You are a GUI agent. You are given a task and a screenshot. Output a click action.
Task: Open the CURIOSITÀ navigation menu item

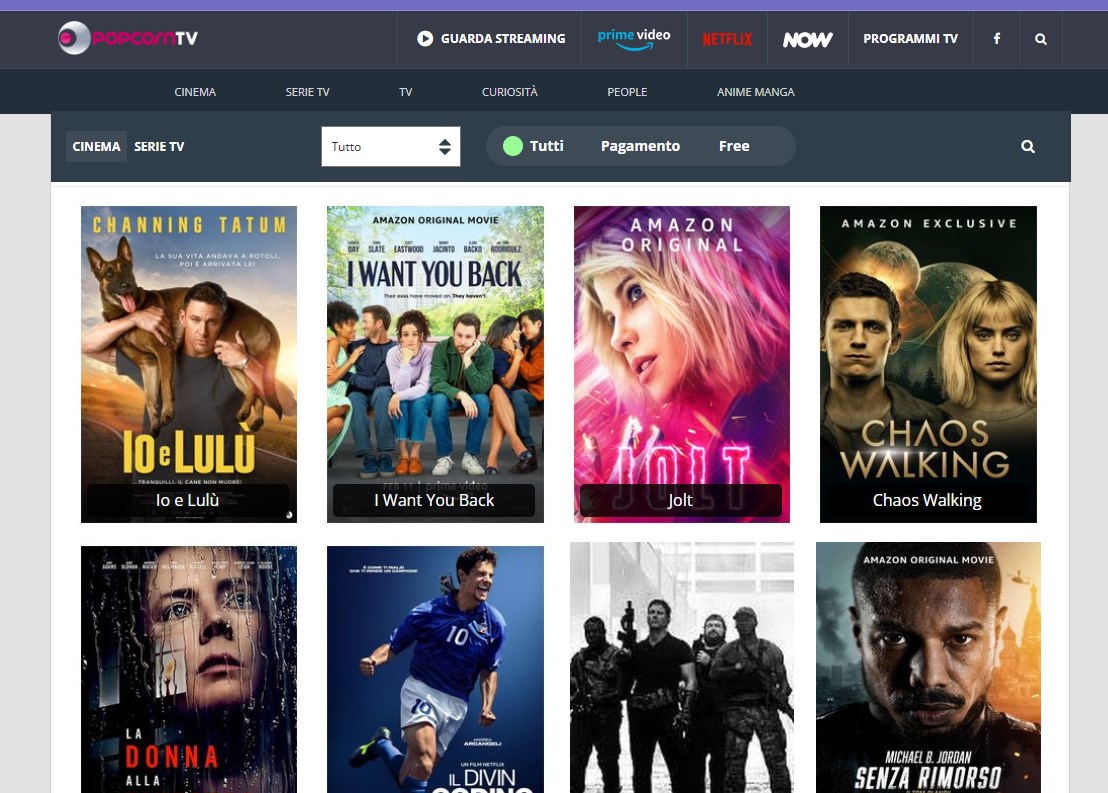click(509, 92)
